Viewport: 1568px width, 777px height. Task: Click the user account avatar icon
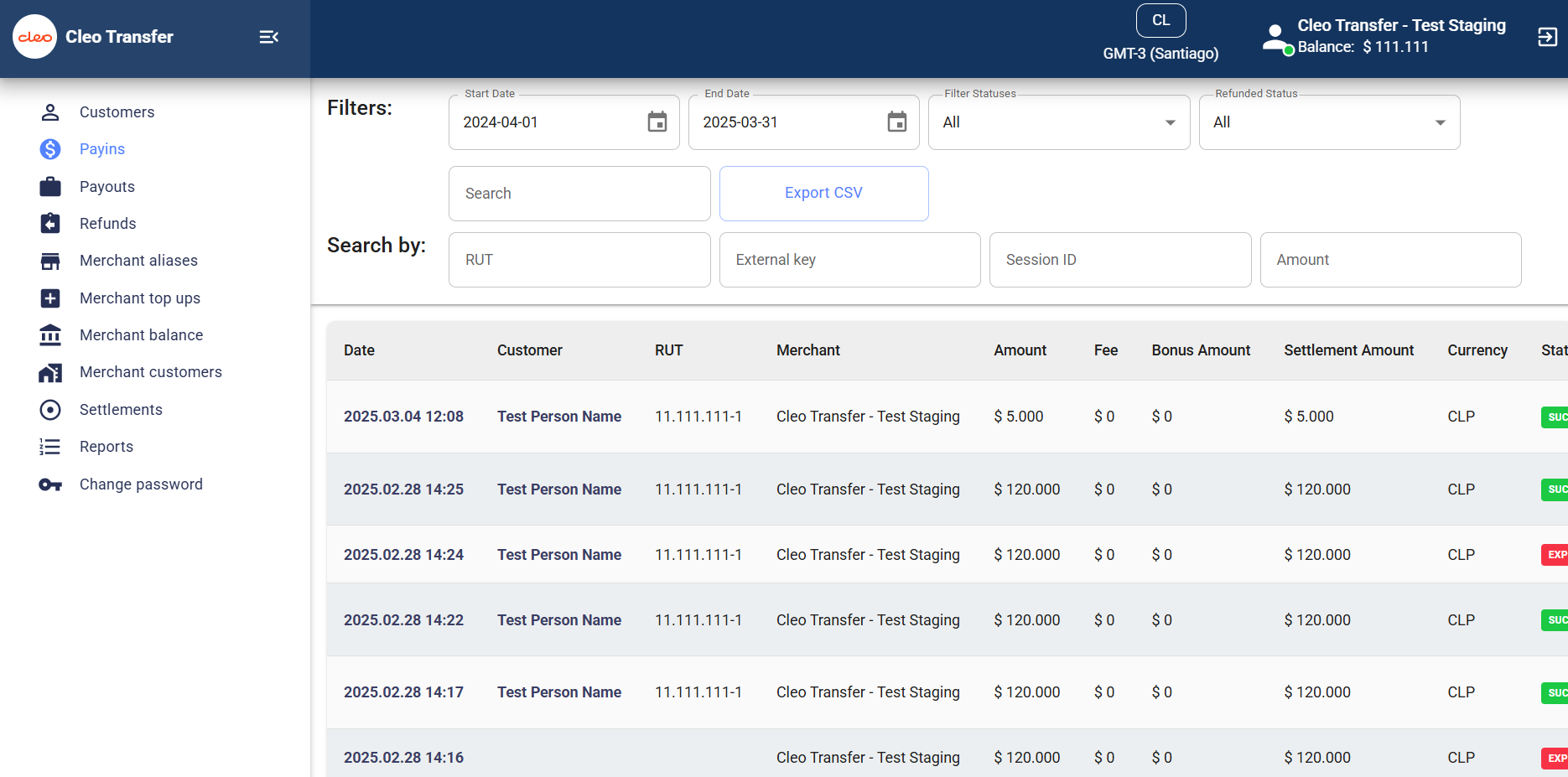[1276, 39]
